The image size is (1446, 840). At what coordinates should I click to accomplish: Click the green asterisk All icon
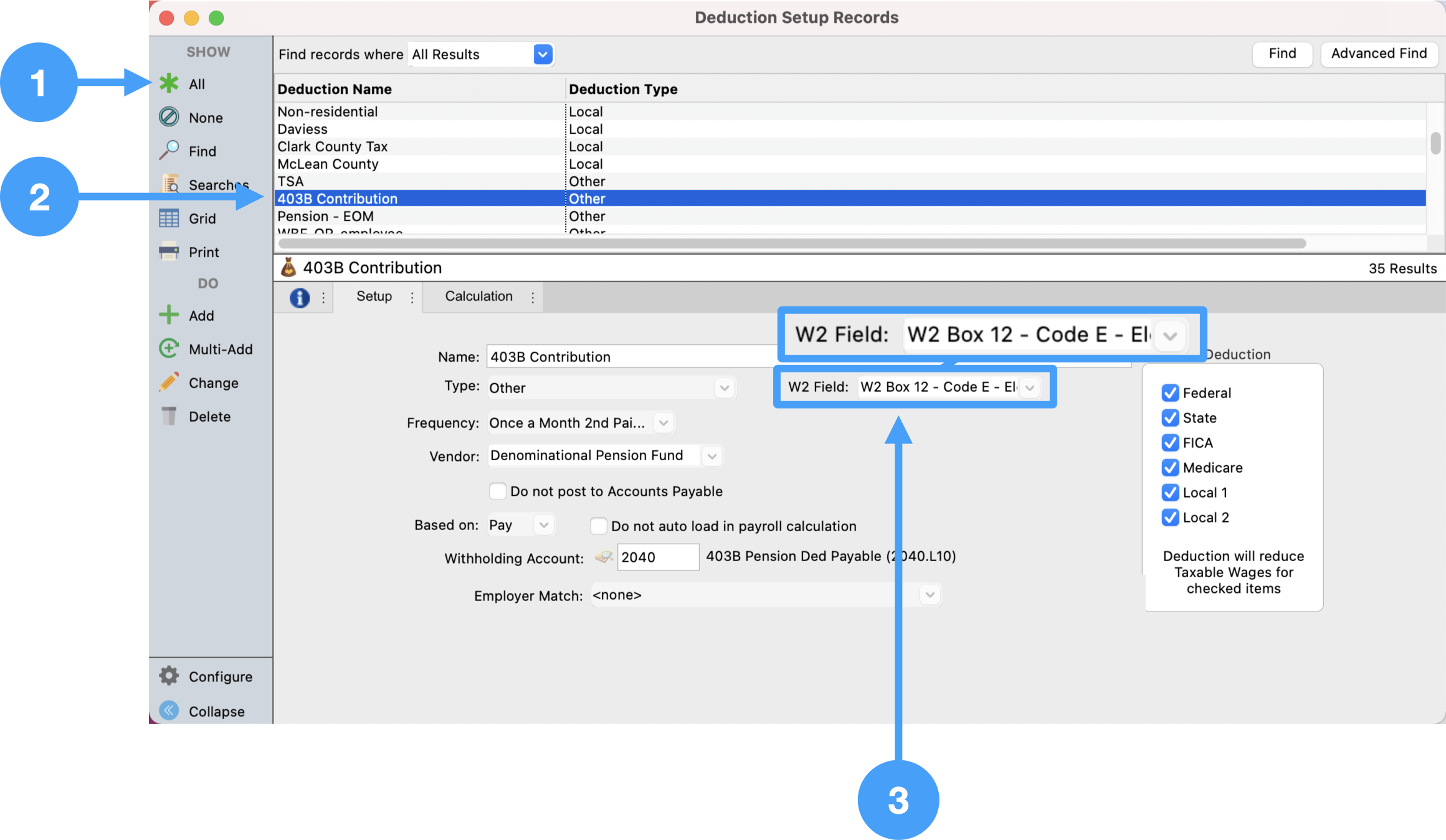169,83
